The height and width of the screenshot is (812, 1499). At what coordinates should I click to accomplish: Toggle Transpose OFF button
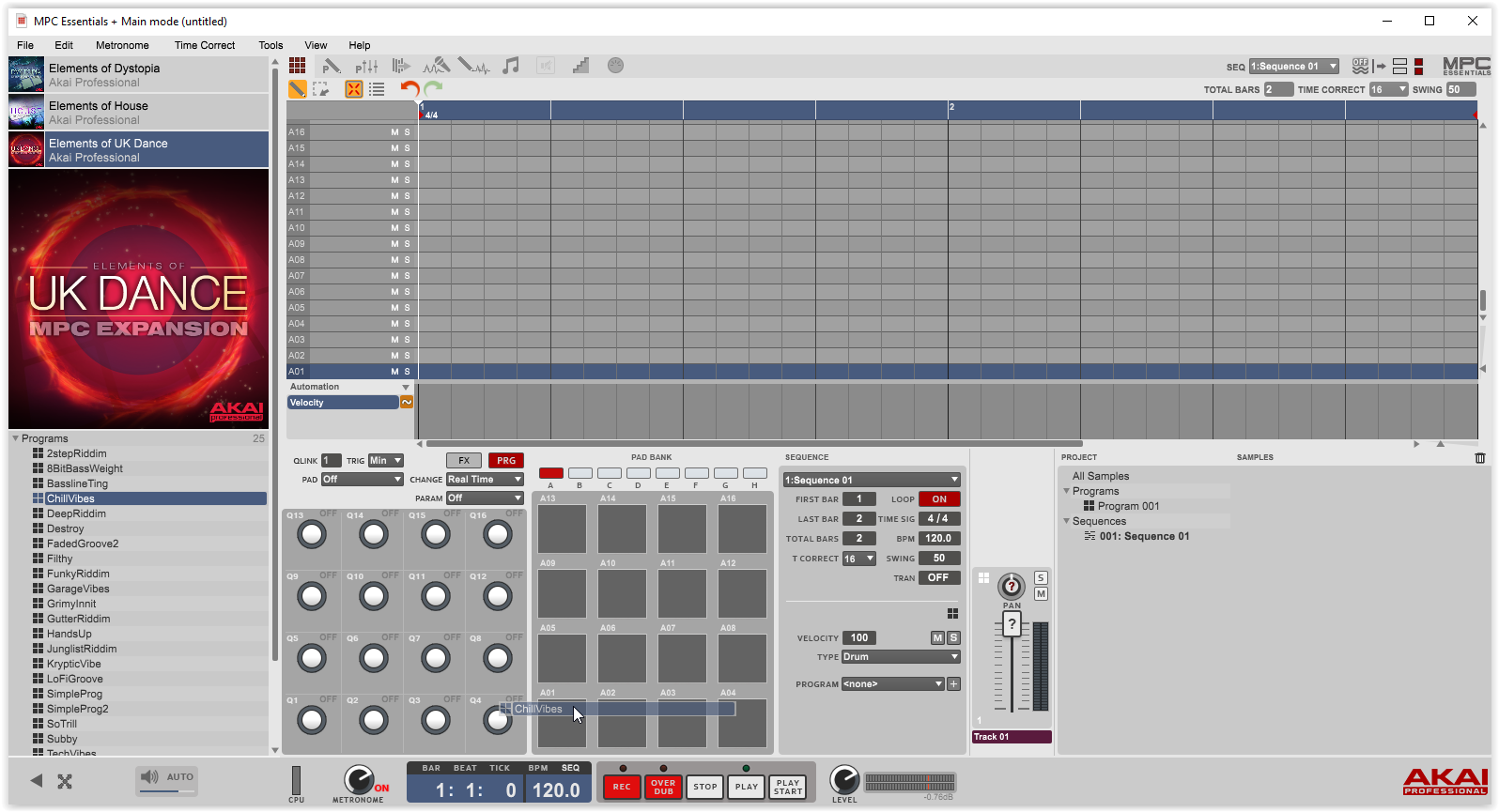tap(938, 578)
